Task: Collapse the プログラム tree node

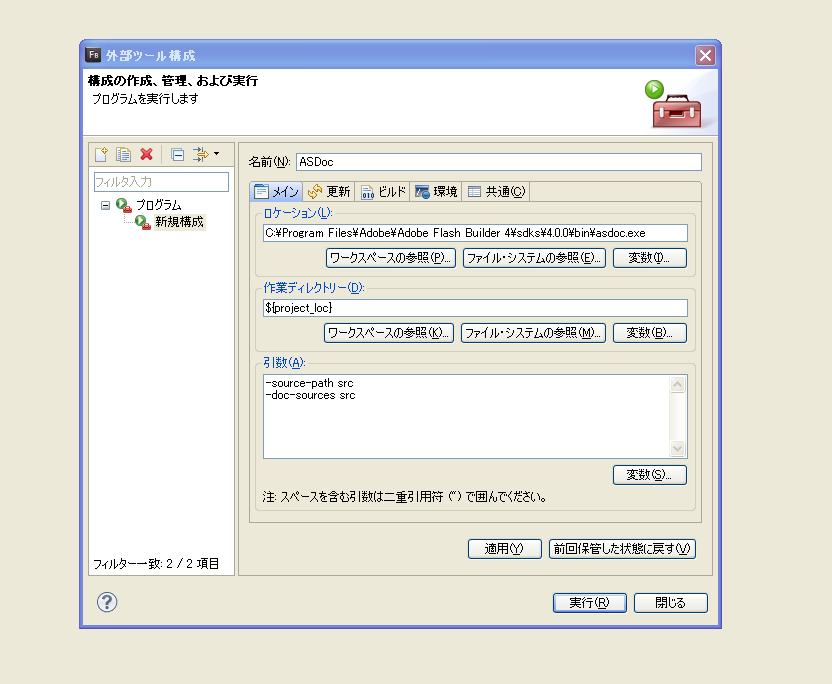Action: click(x=105, y=205)
